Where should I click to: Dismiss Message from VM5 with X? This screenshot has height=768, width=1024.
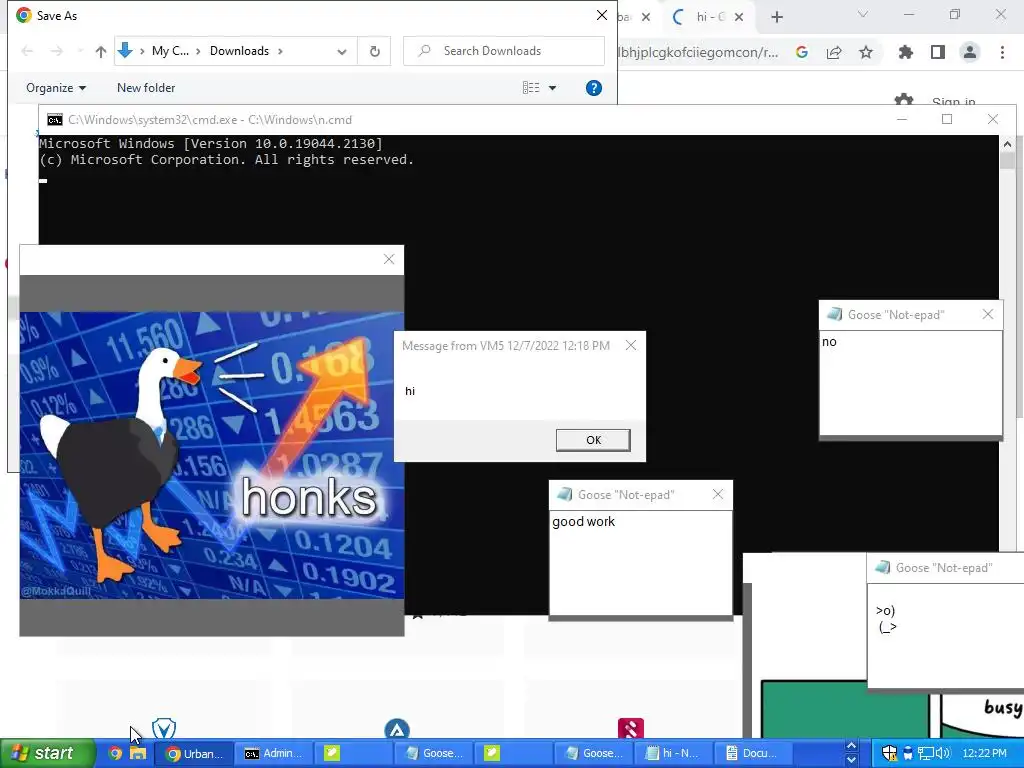(x=631, y=345)
